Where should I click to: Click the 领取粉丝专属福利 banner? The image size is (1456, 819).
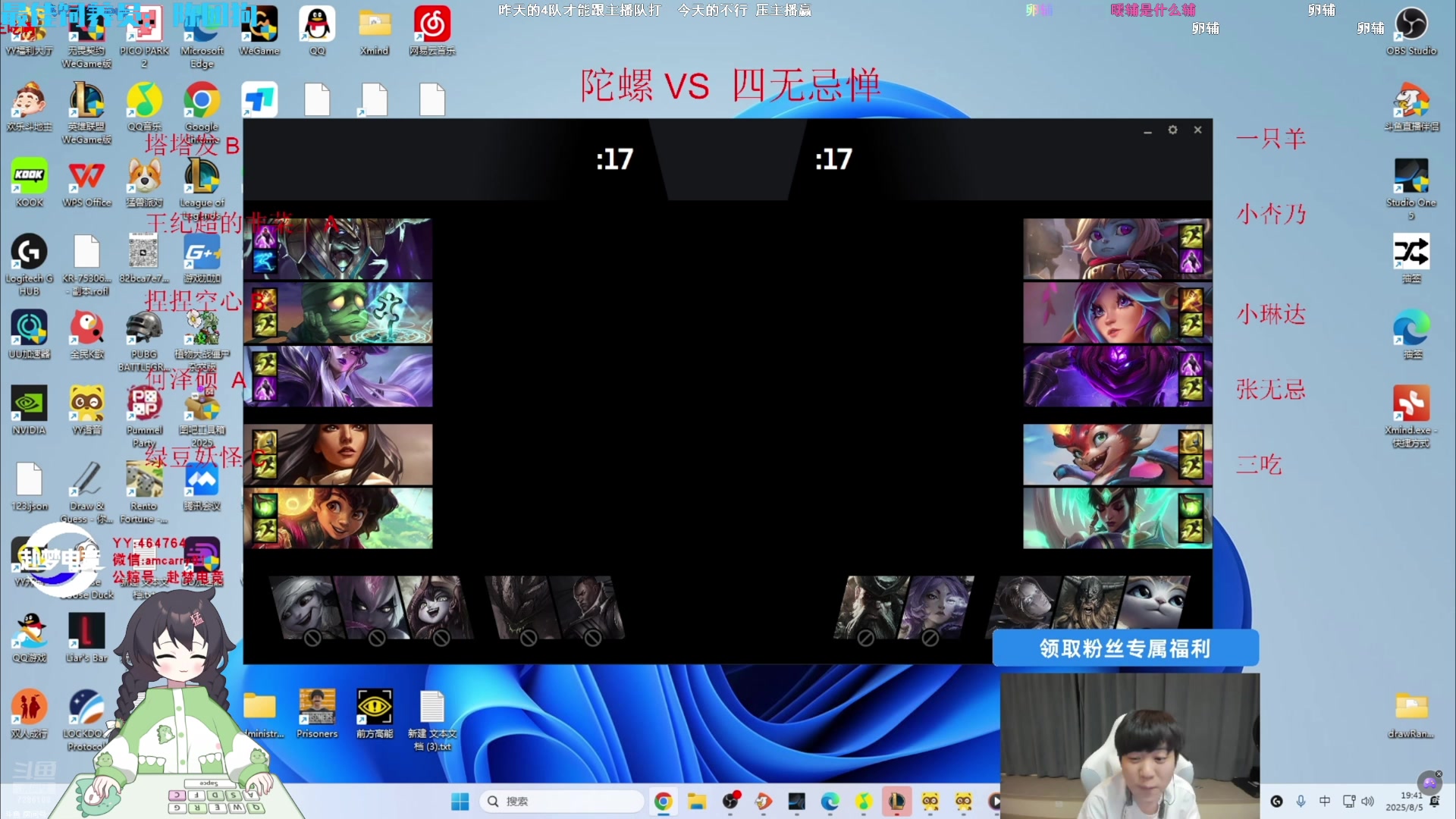(x=1125, y=648)
